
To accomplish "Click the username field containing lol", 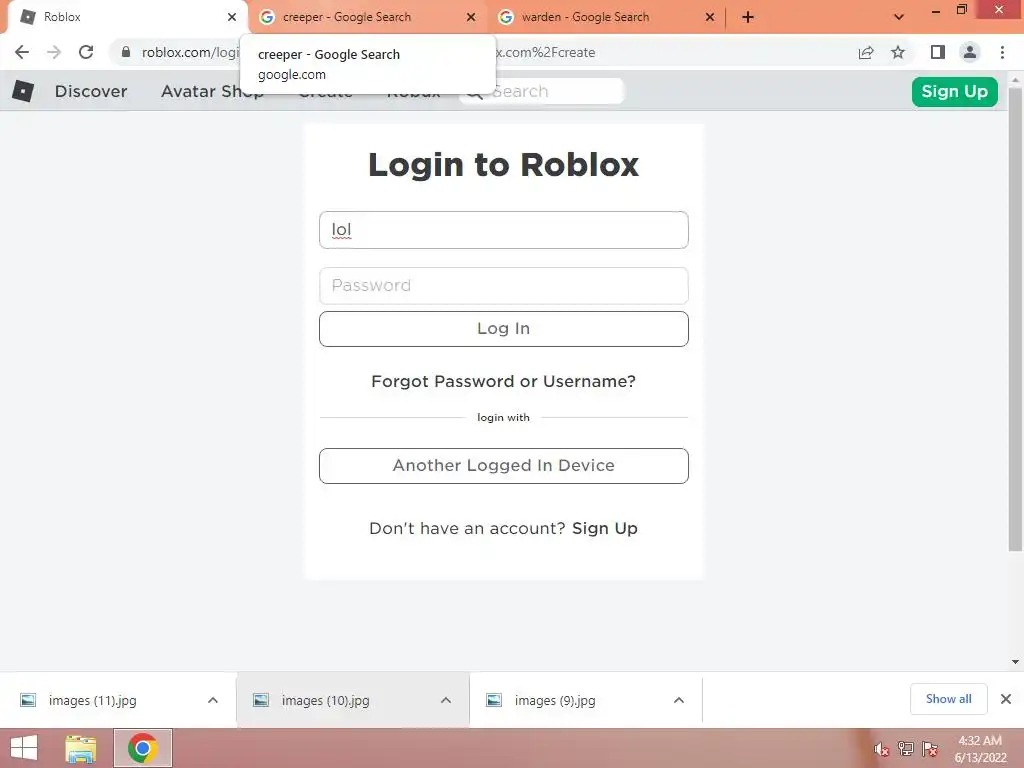I will (x=504, y=230).
